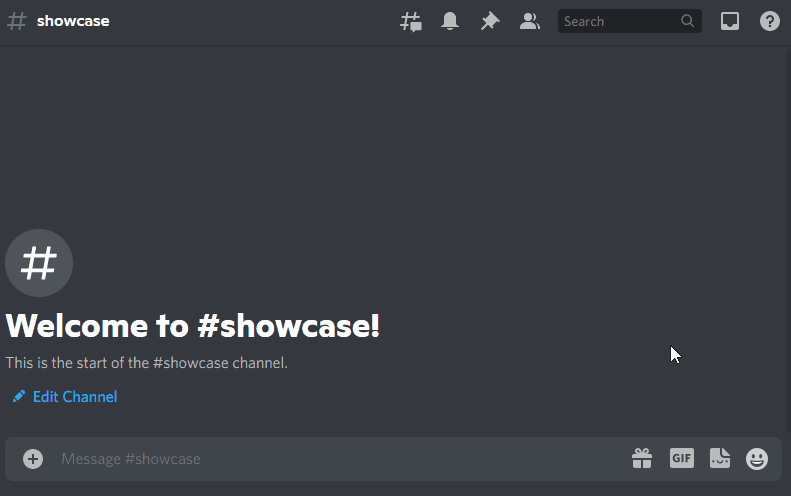Open the Threads panel icon
This screenshot has width=791, height=496.
(x=411, y=21)
